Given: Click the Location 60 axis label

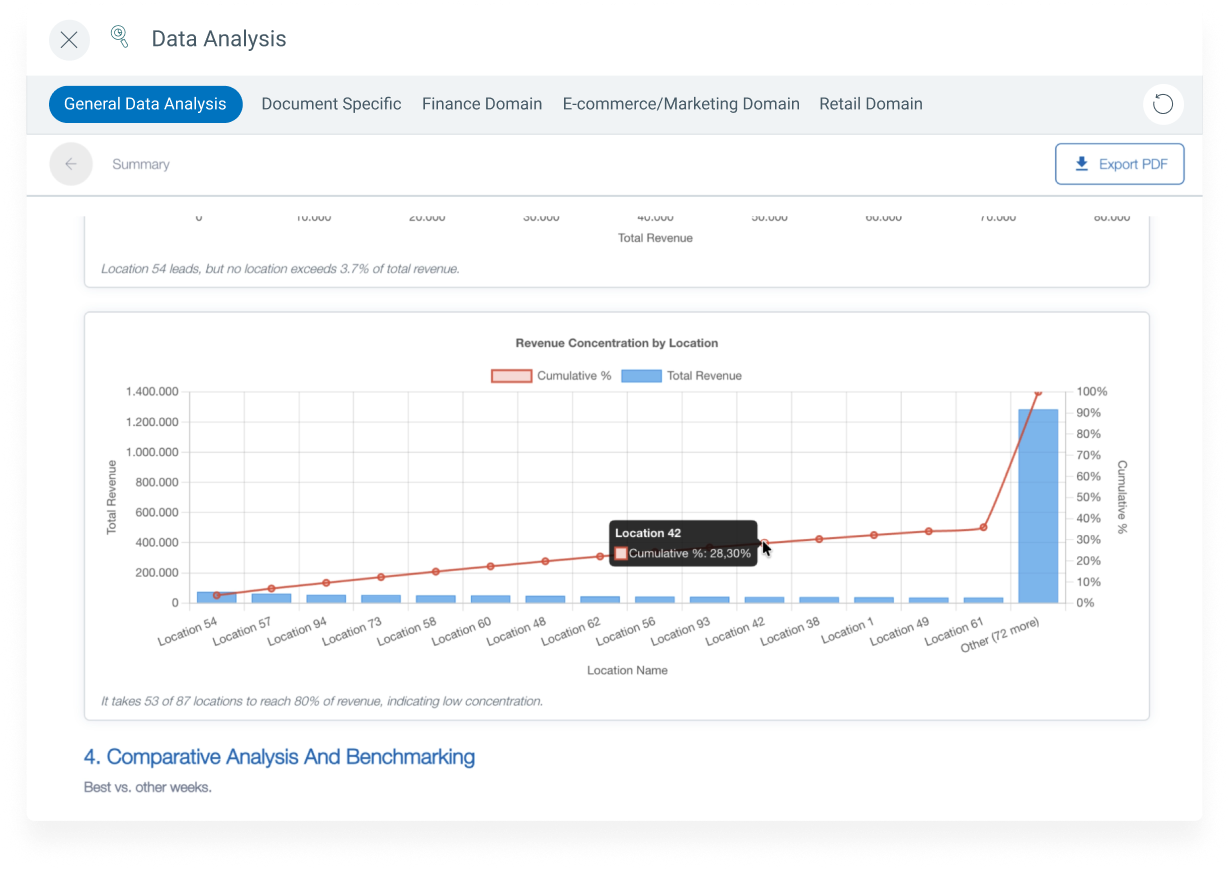Looking at the screenshot, I should pyautogui.click(x=461, y=632).
